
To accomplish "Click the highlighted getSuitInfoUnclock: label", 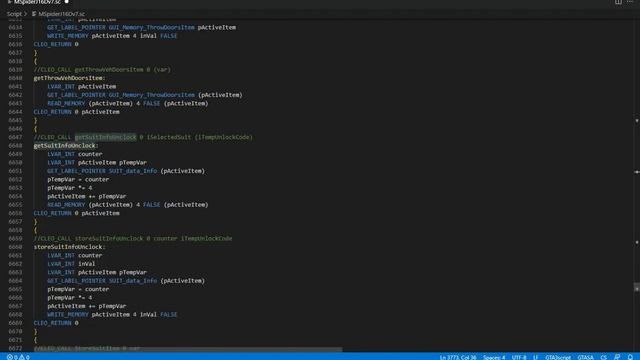I will (x=66, y=146).
